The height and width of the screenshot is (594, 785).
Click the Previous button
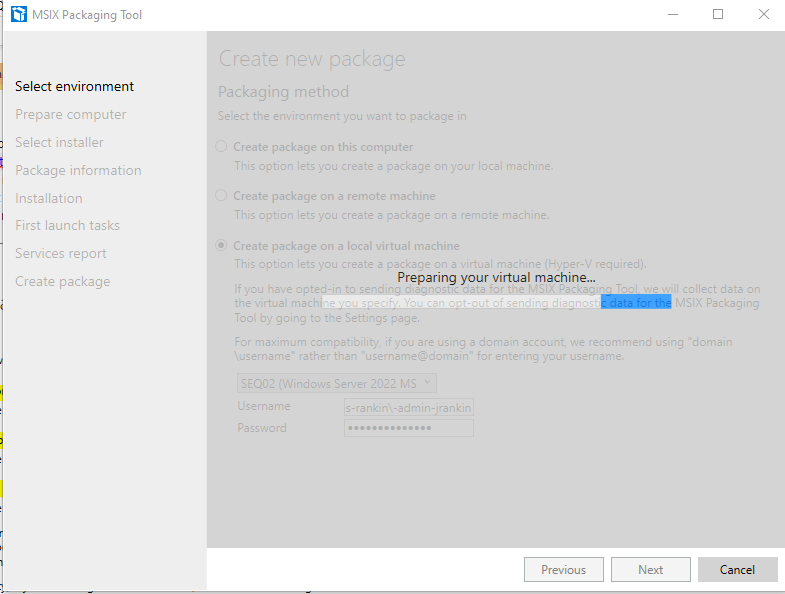(563, 570)
